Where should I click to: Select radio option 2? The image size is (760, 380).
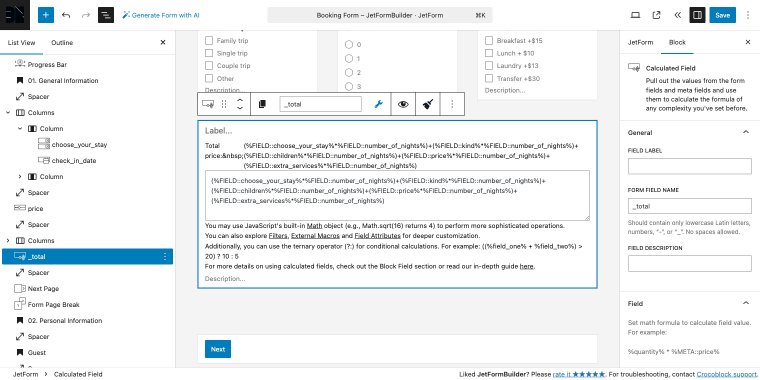[349, 73]
